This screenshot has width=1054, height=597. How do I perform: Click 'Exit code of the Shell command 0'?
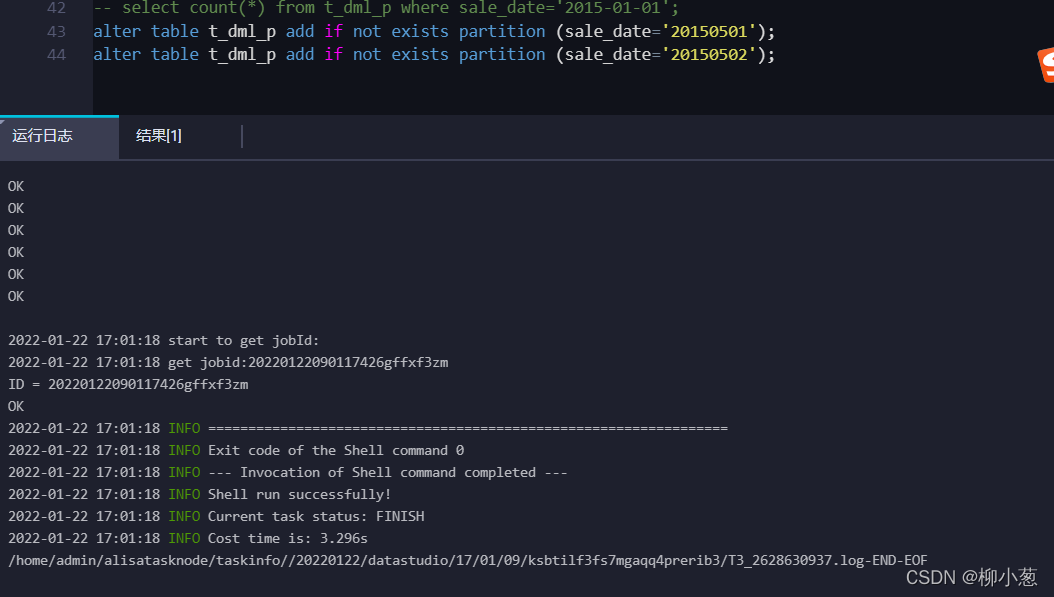click(x=336, y=450)
